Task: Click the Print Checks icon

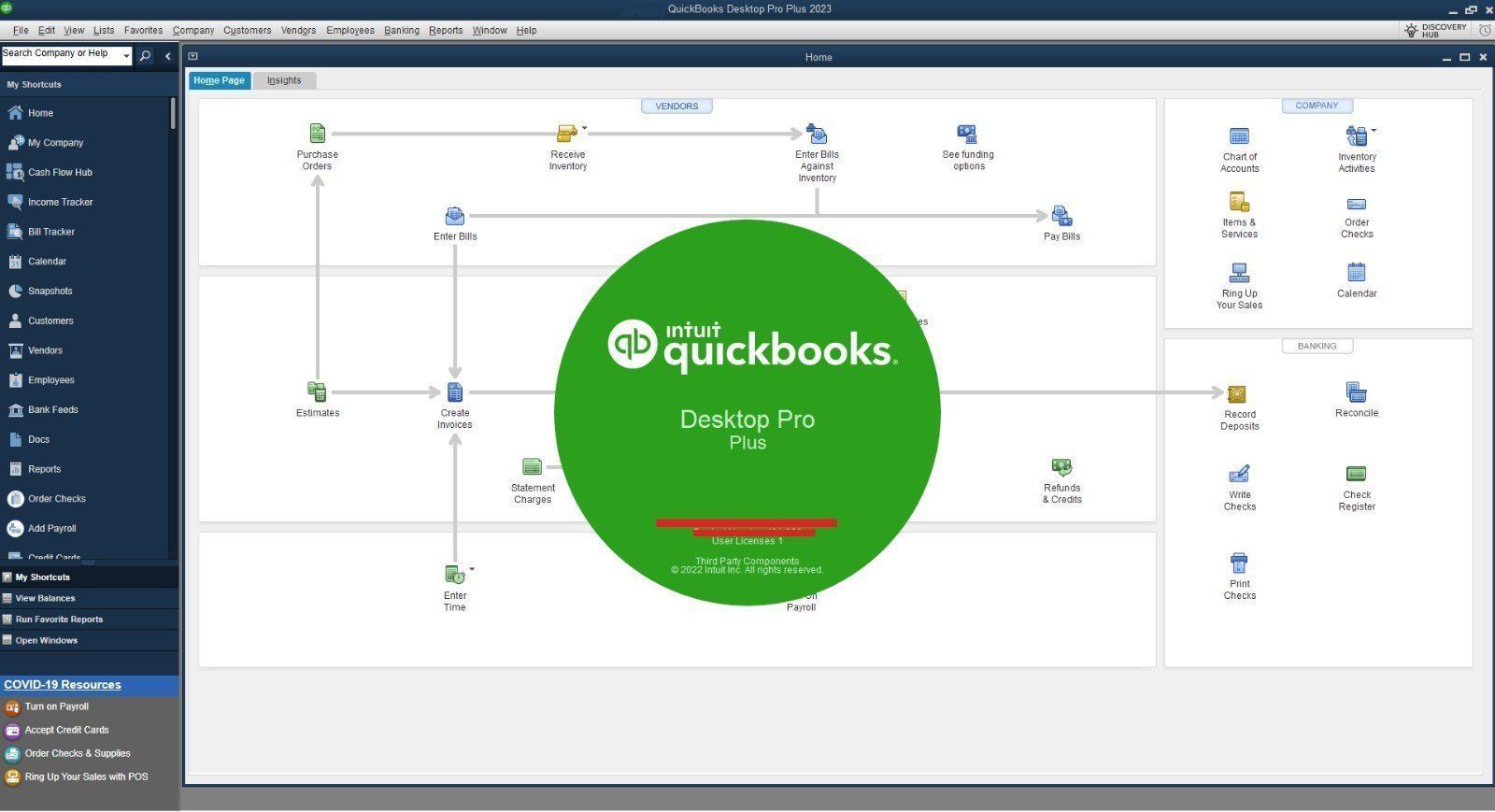Action: pos(1239,563)
